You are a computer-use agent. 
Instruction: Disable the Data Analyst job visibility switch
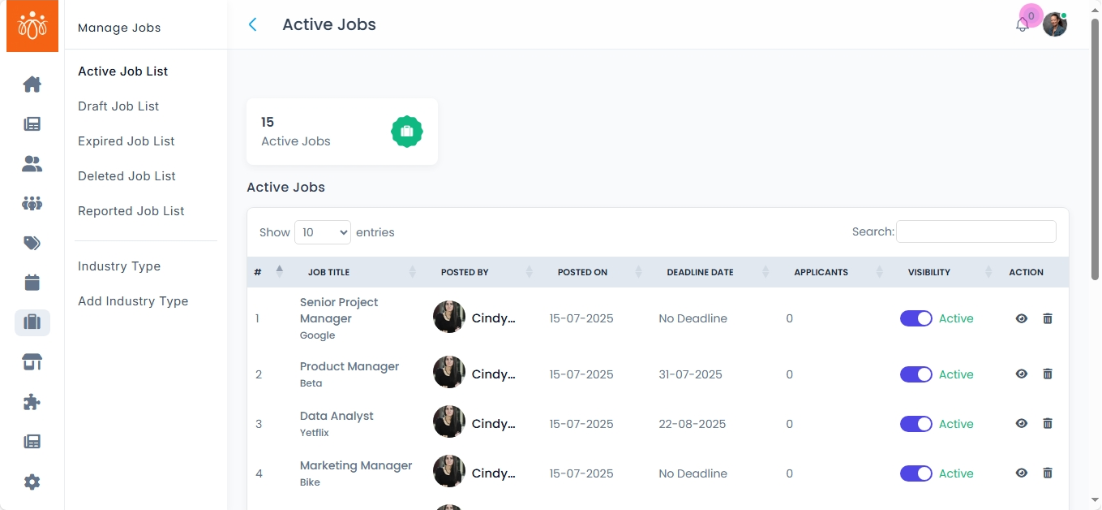pos(916,424)
